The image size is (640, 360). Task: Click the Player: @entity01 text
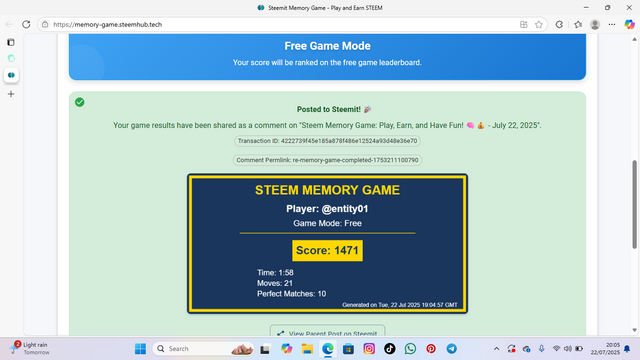pyautogui.click(x=327, y=209)
